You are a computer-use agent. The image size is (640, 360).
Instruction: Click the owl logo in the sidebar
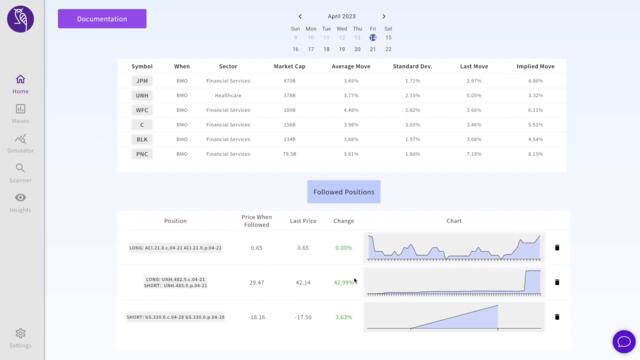20,19
